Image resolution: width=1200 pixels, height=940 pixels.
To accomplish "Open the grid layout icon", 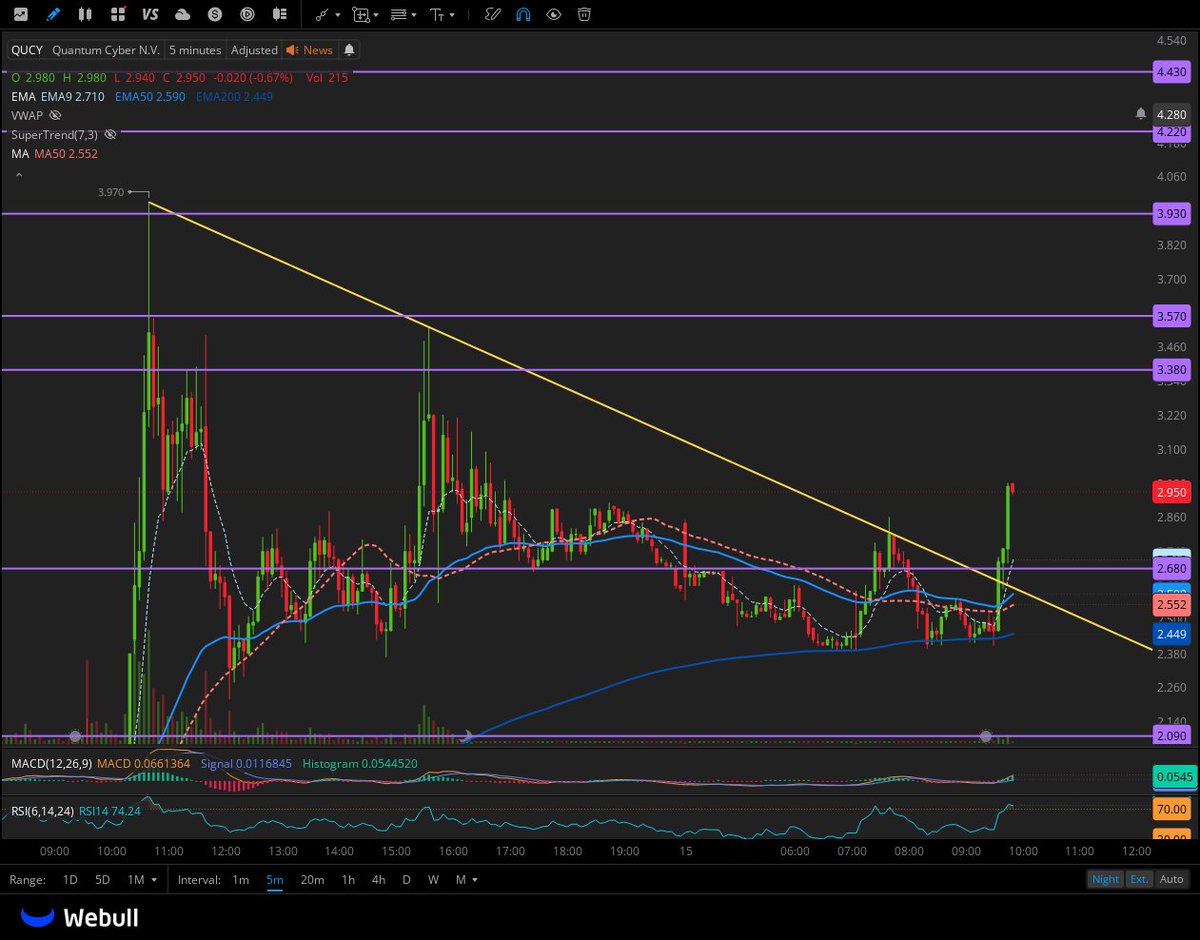I will [118, 14].
